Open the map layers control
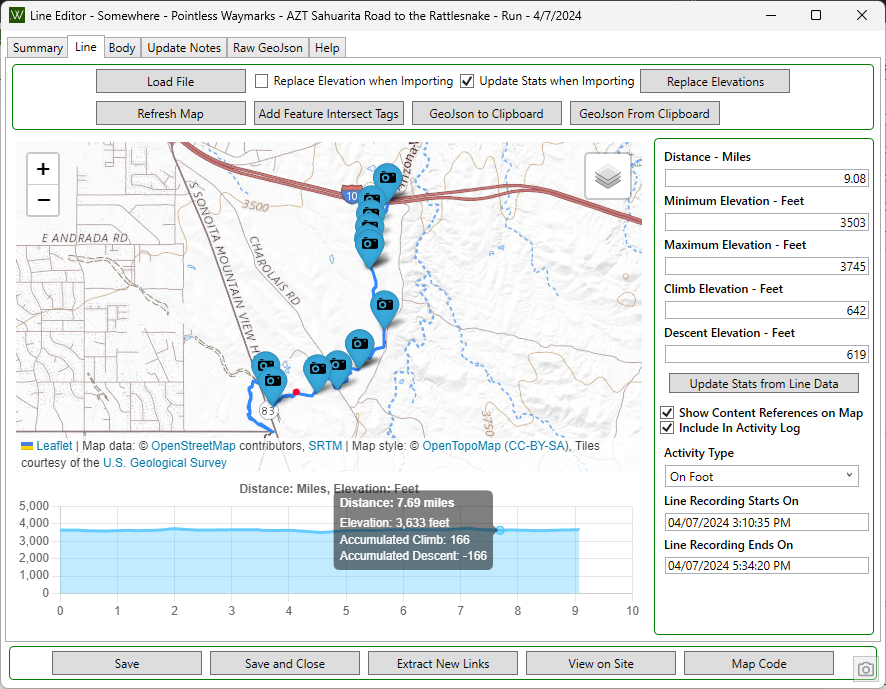Screen dimensions: 886x689 [x=608, y=176]
